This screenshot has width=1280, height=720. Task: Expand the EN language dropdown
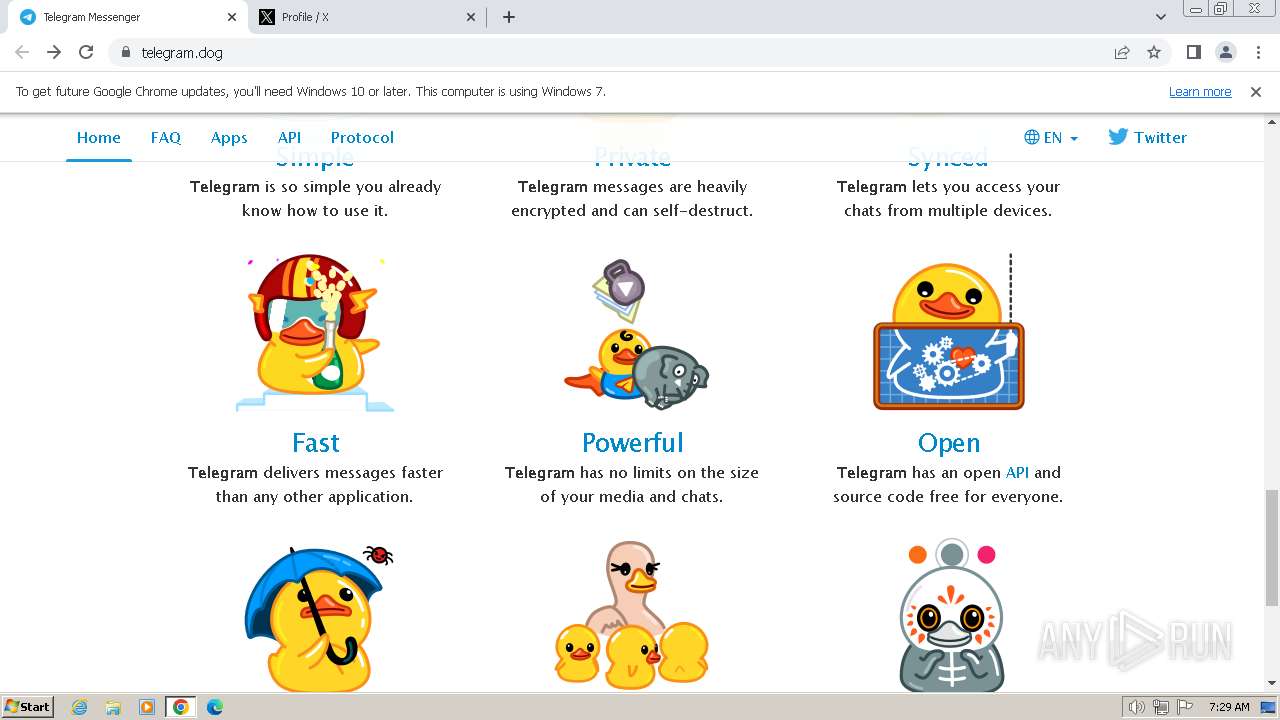point(1051,138)
